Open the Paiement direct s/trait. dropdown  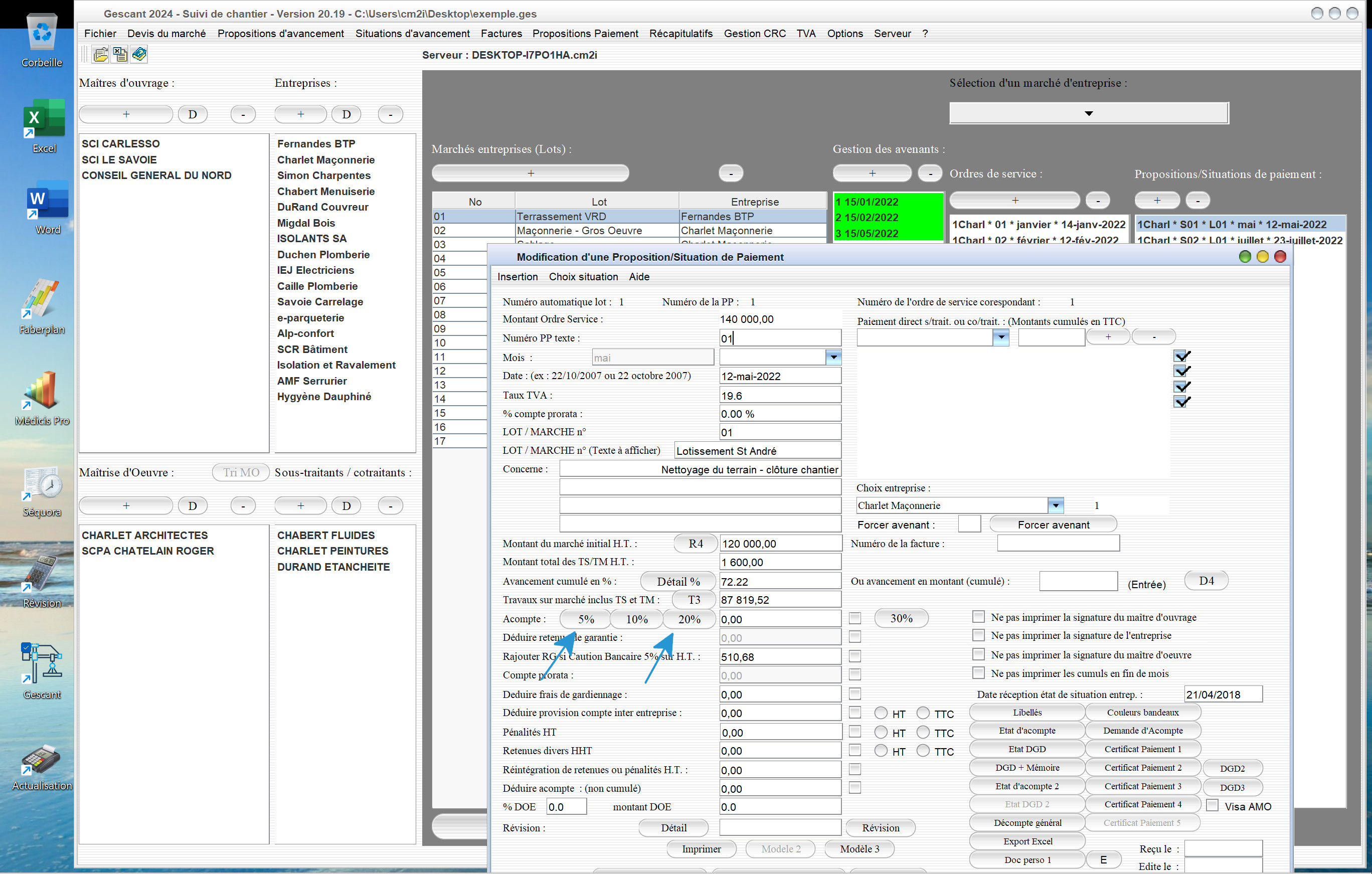(x=1001, y=337)
